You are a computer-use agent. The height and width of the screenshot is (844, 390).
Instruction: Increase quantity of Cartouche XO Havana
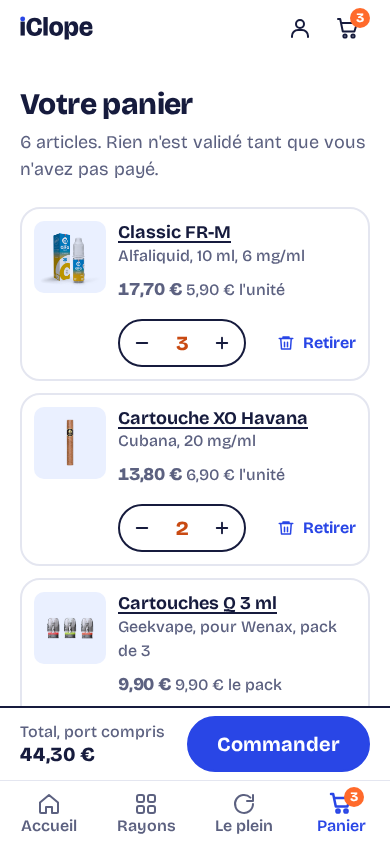[x=222, y=528]
